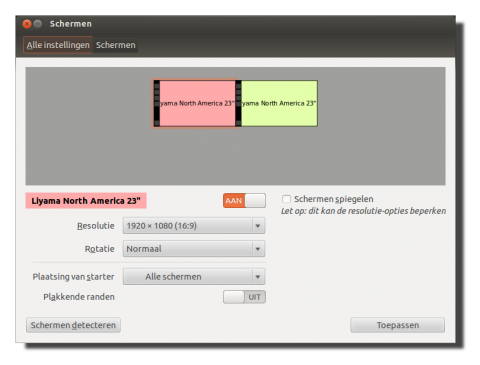This screenshot has height=365, width=480.
Task: Click the launcher strip on the green monitor
Action: pos(238,103)
